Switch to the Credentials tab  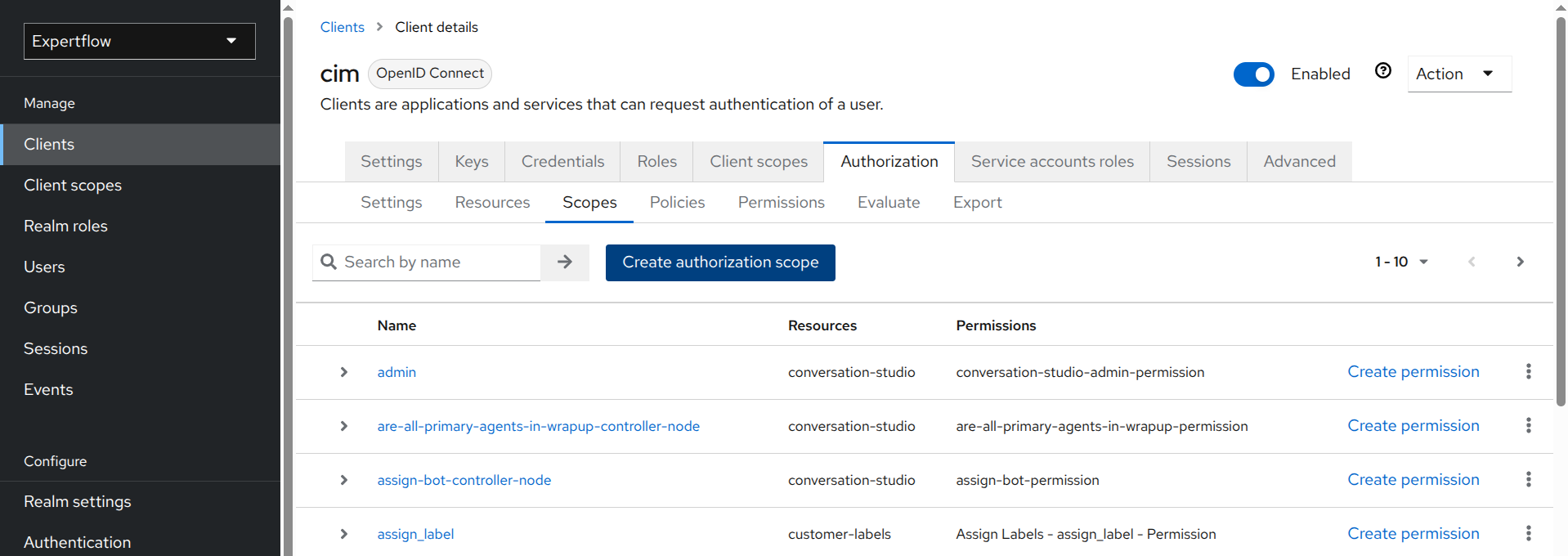[562, 162]
